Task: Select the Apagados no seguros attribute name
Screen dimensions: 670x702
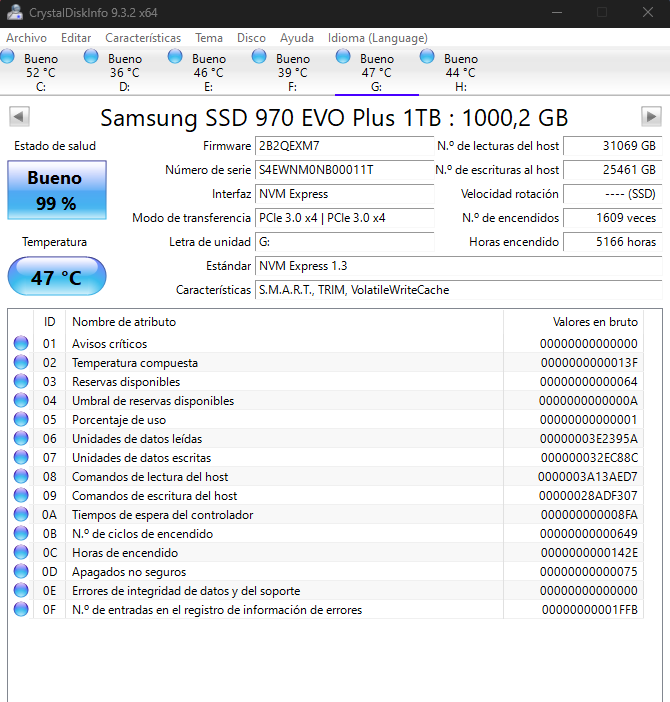Action: click(x=129, y=572)
